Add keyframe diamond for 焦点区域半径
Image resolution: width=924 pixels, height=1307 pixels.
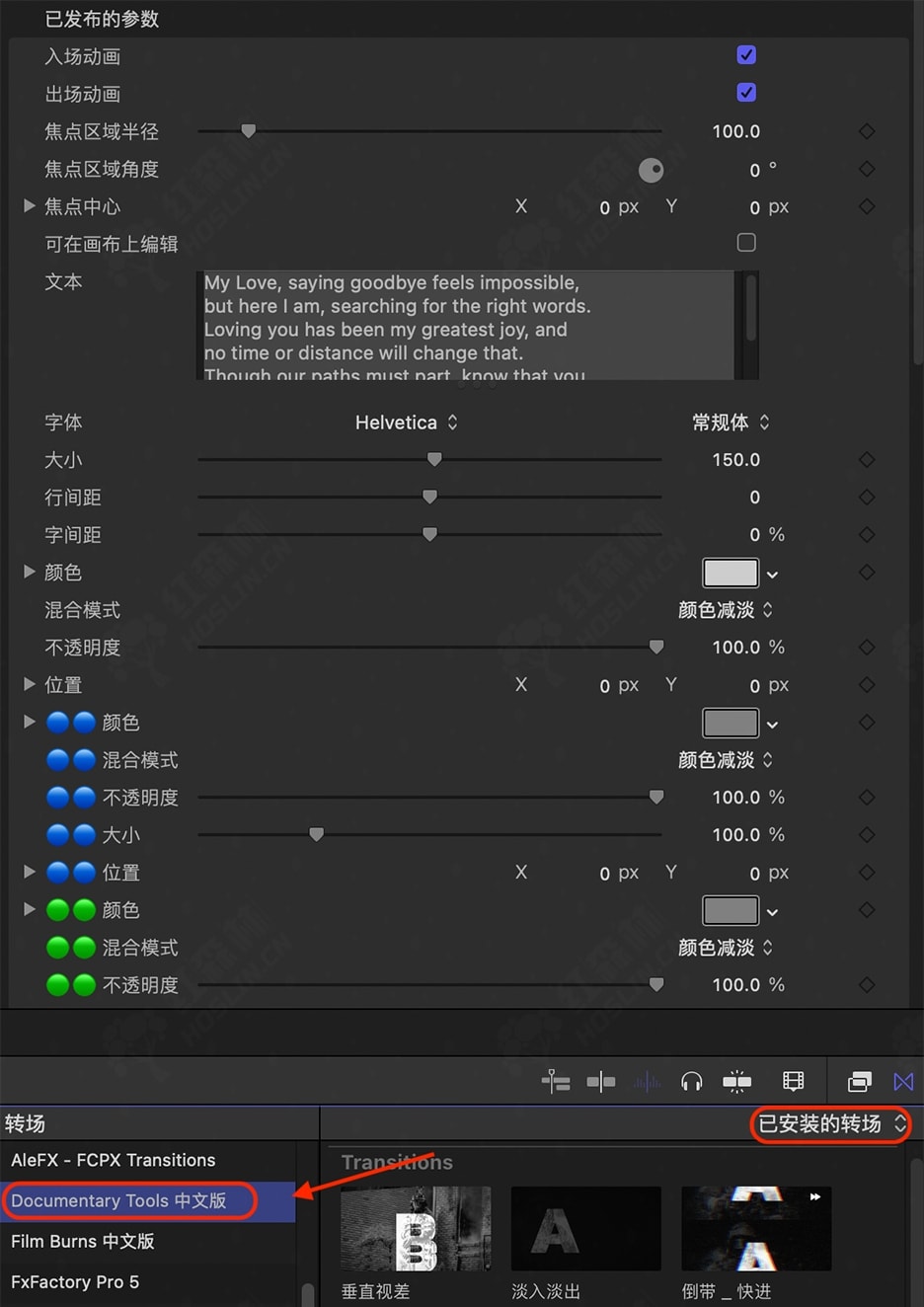point(867,131)
